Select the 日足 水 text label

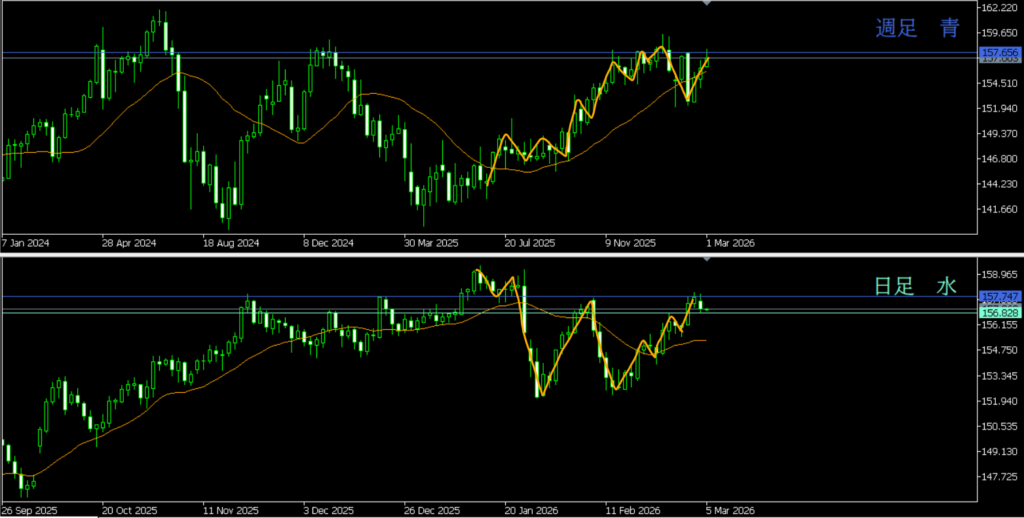pyautogui.click(x=916, y=287)
